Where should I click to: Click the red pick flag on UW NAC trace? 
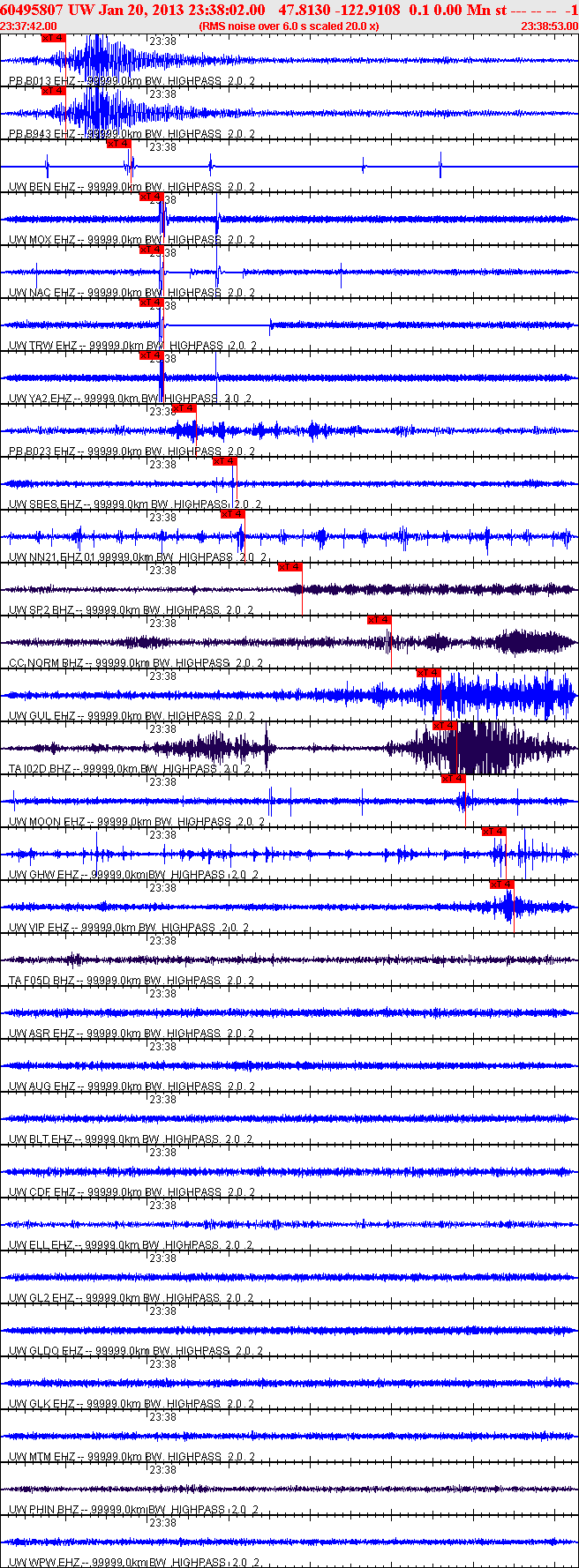pos(152,250)
